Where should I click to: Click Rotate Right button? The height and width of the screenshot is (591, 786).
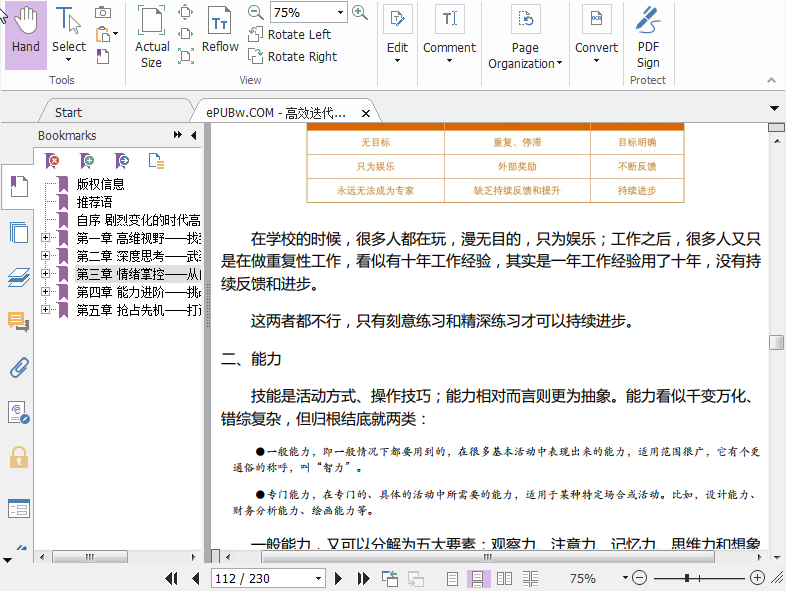point(291,57)
